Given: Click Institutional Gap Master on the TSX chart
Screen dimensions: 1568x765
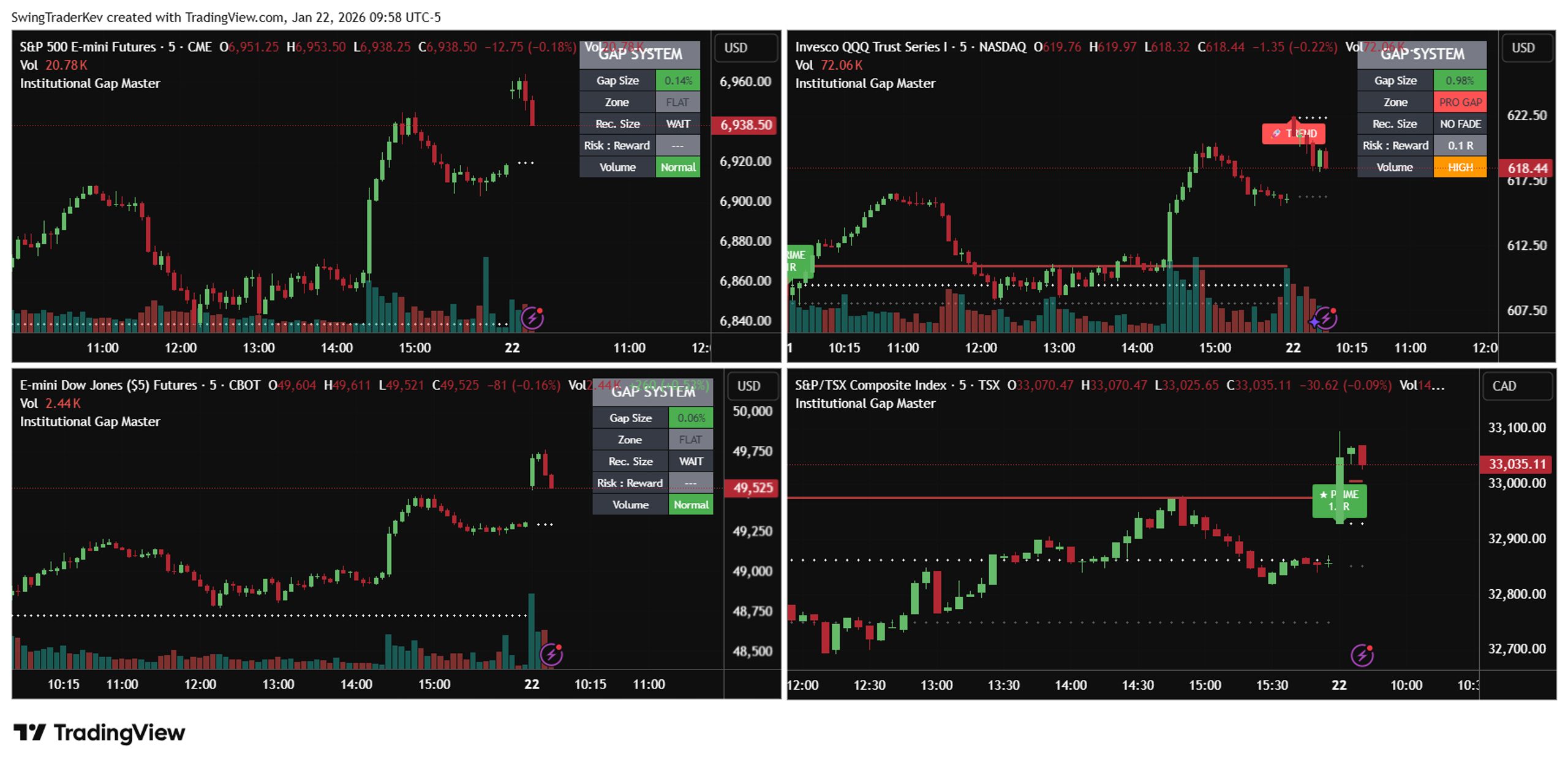Looking at the screenshot, I should (865, 403).
